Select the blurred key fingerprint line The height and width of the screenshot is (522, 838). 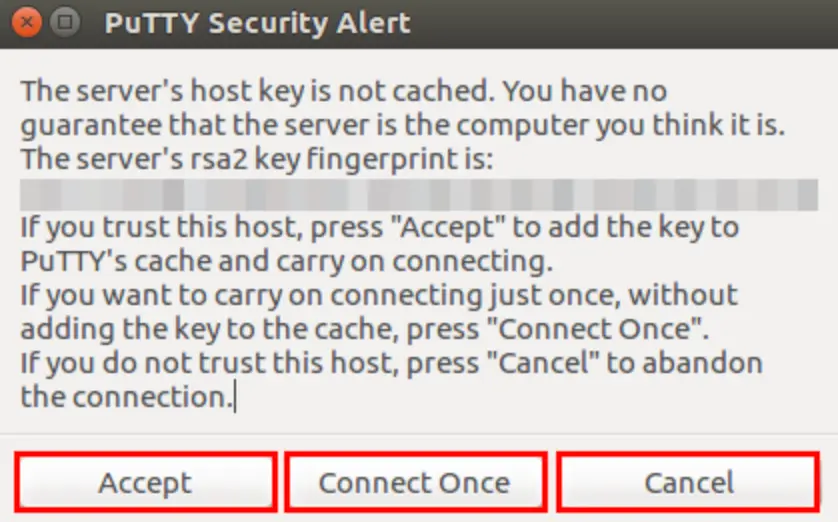pos(419,194)
